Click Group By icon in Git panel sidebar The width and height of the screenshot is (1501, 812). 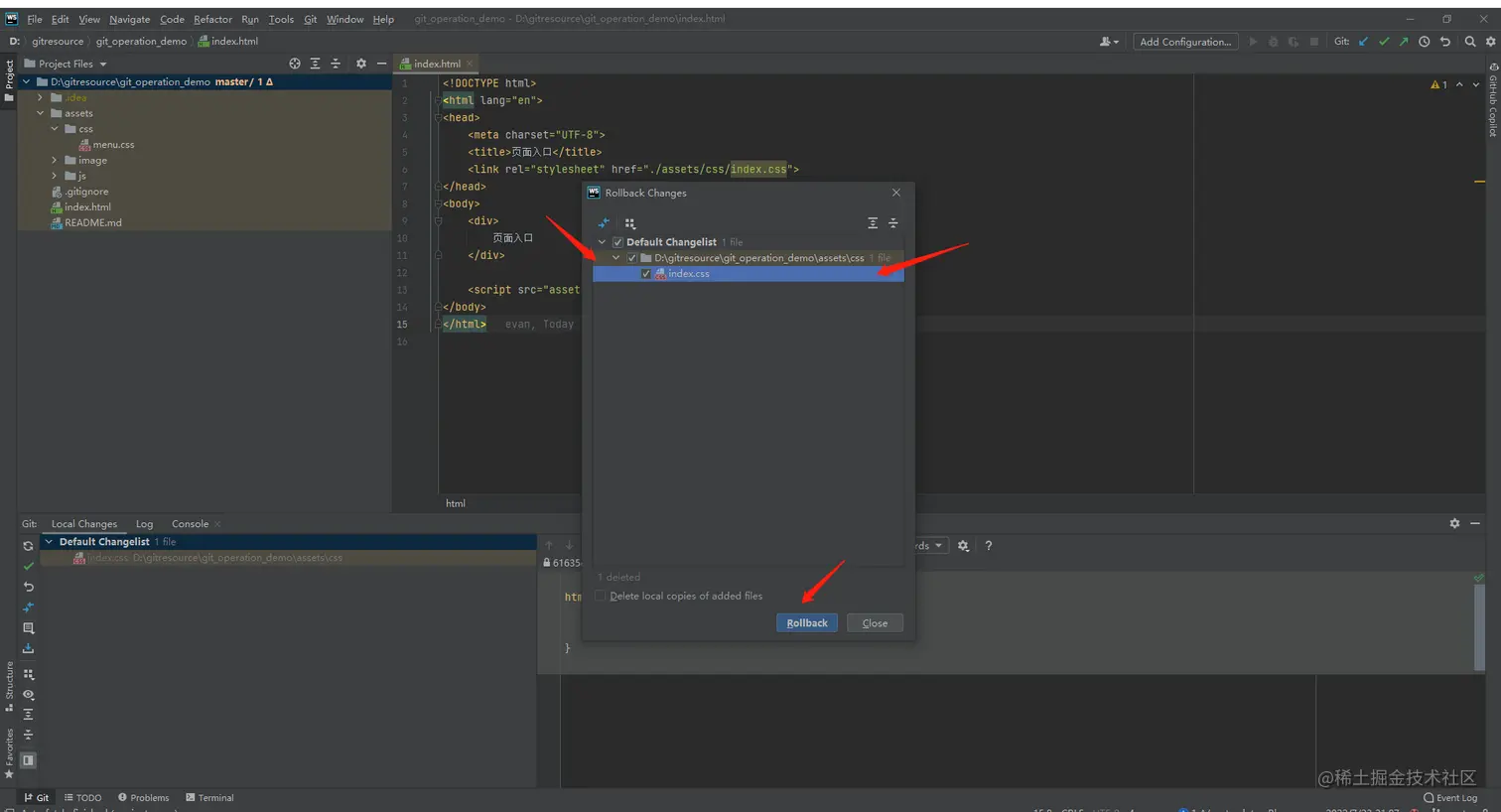pyautogui.click(x=28, y=674)
